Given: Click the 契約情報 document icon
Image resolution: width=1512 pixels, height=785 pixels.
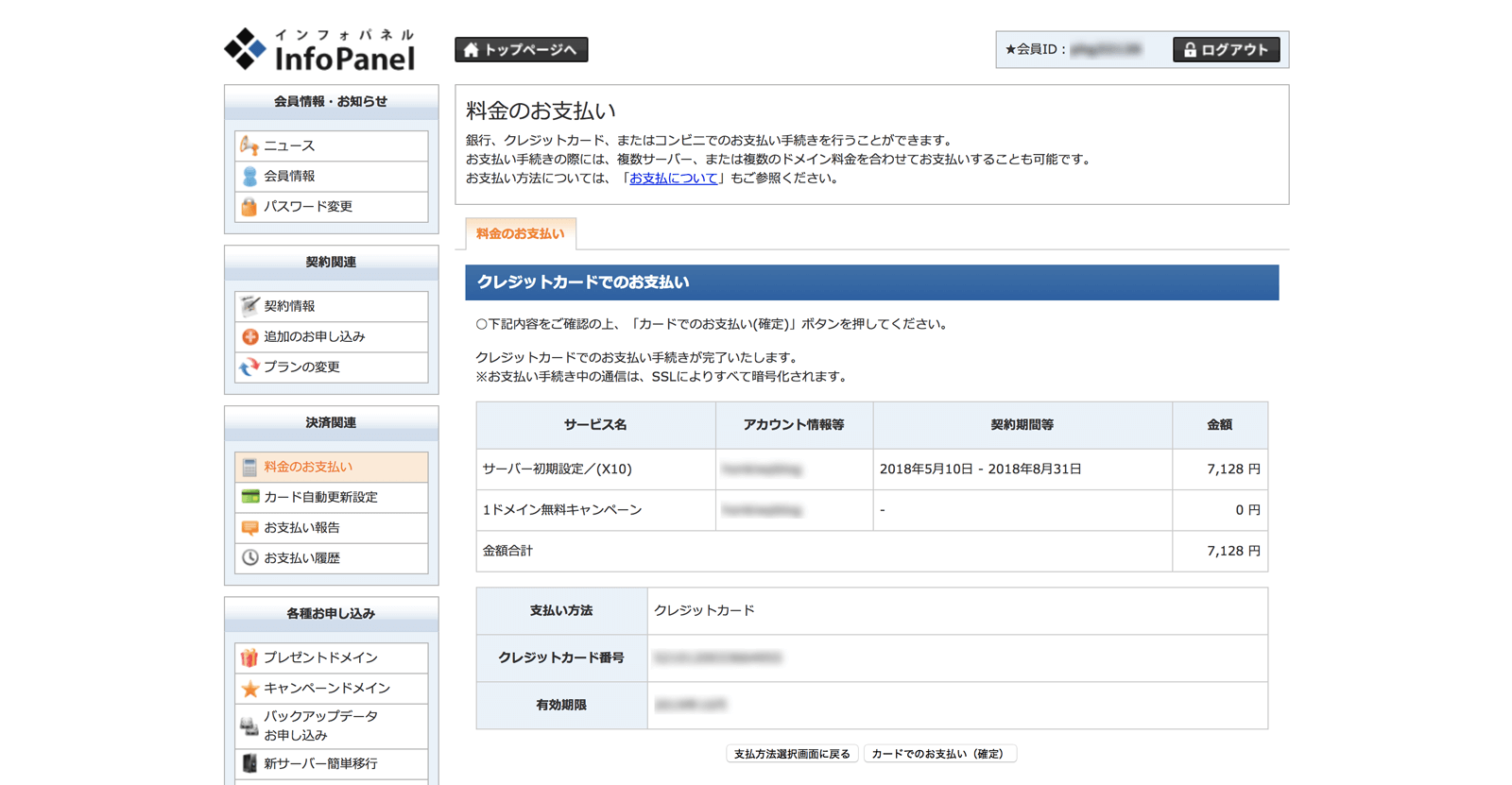Looking at the screenshot, I should pyautogui.click(x=249, y=306).
